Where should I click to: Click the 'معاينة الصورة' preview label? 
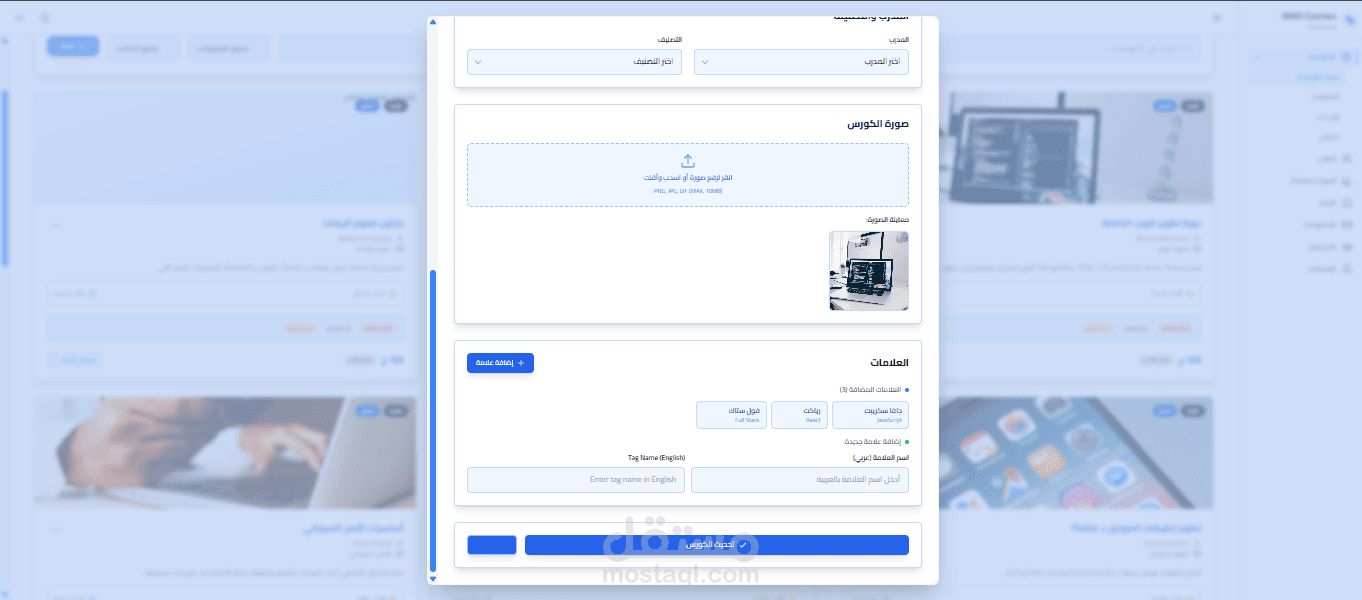(887, 219)
